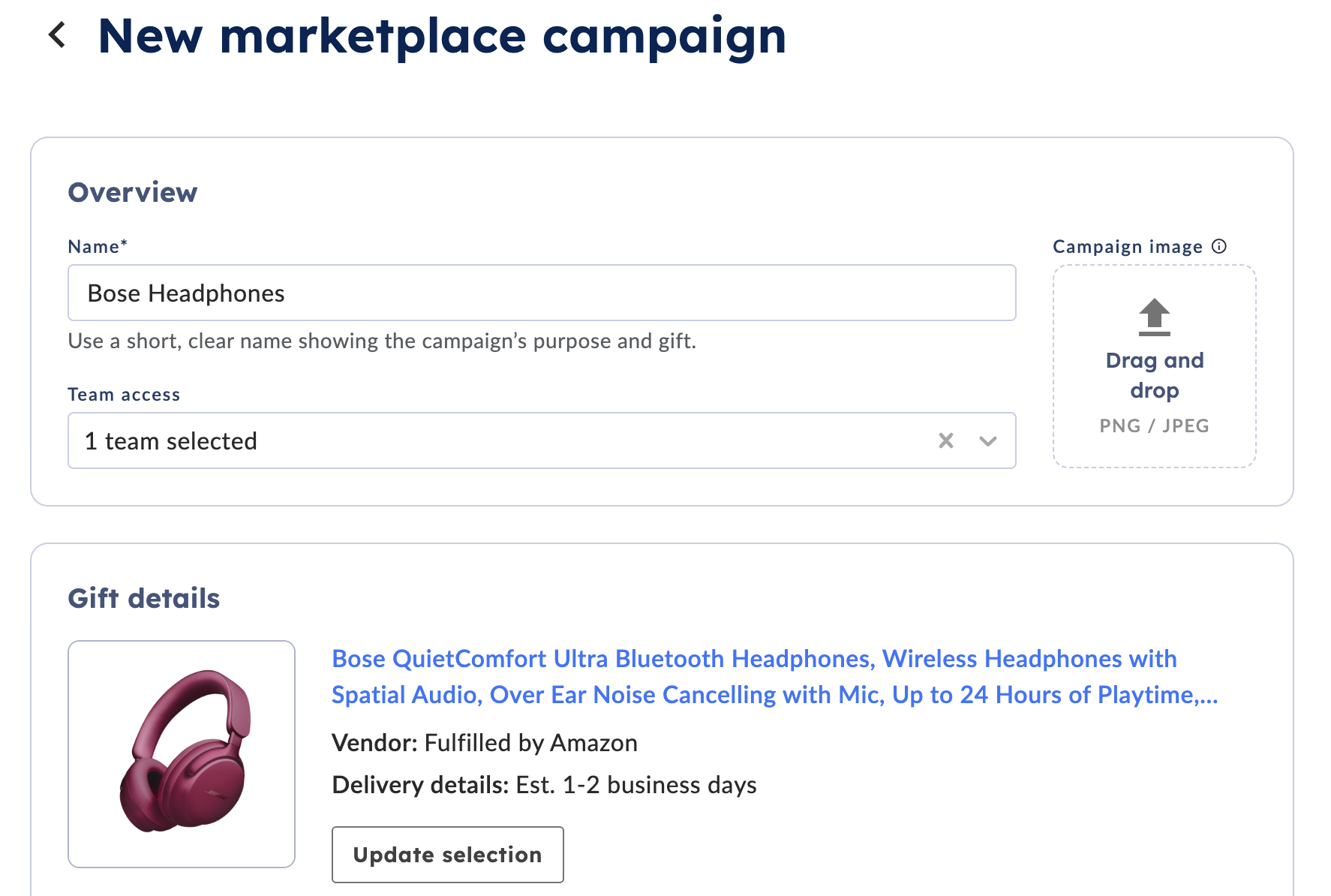Click the Delivery details estimate text
The height and width of the screenshot is (896, 1331).
[x=544, y=785]
